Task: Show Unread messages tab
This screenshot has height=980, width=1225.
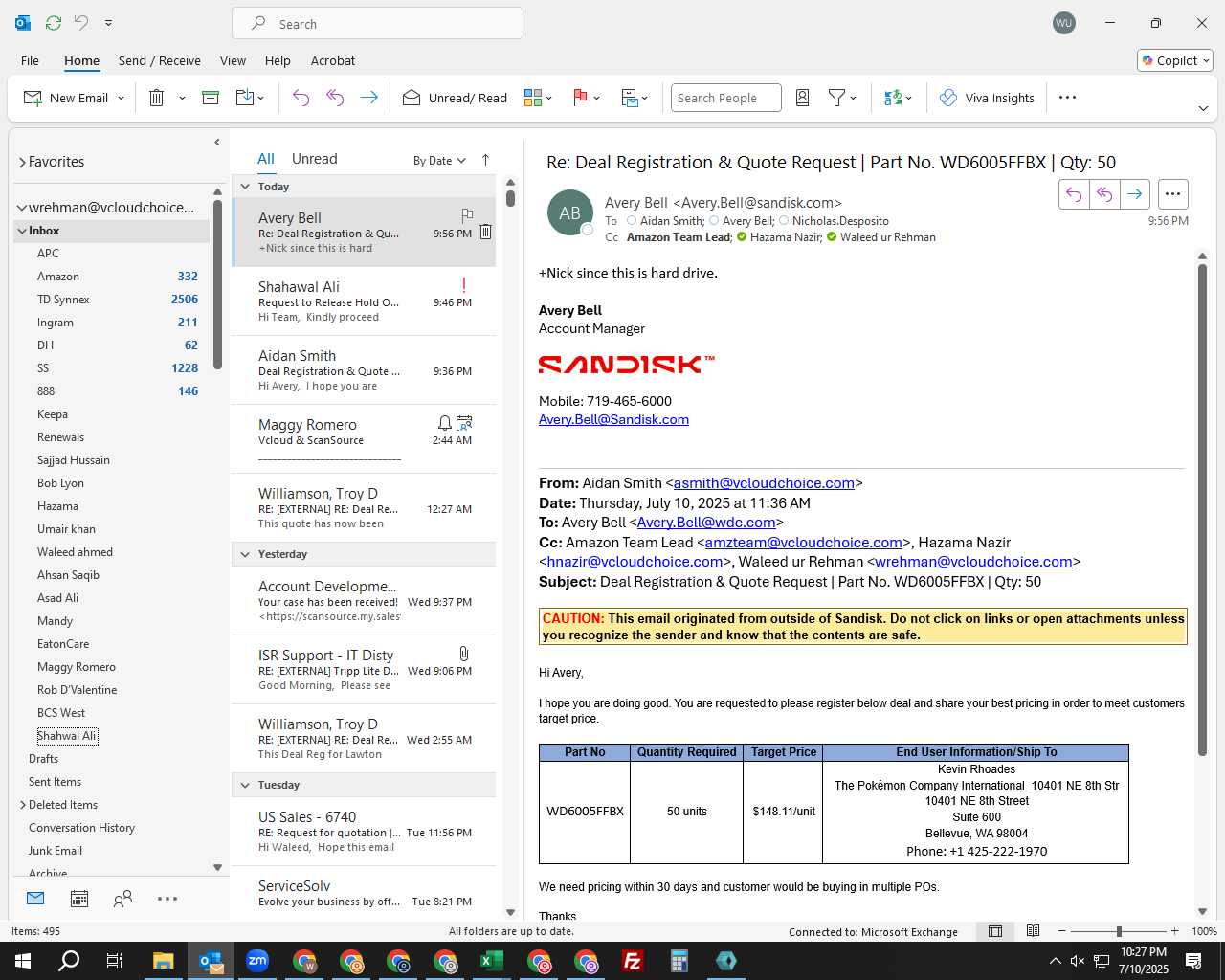Action: 314,159
